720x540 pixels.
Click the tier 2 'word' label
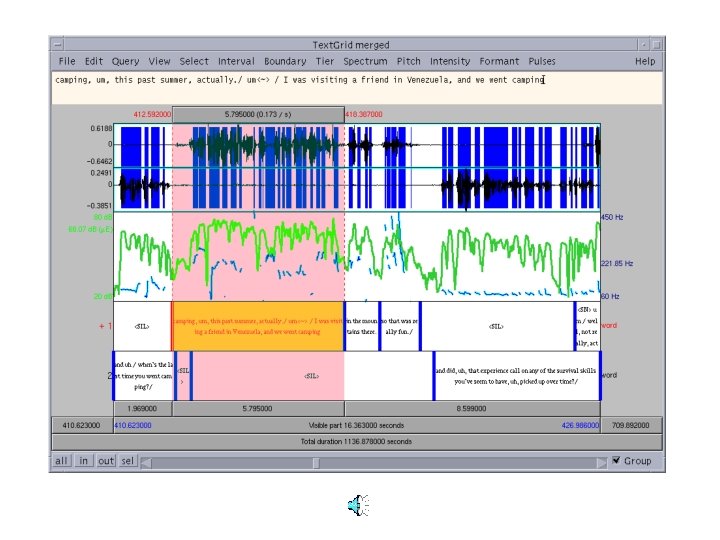(x=609, y=375)
